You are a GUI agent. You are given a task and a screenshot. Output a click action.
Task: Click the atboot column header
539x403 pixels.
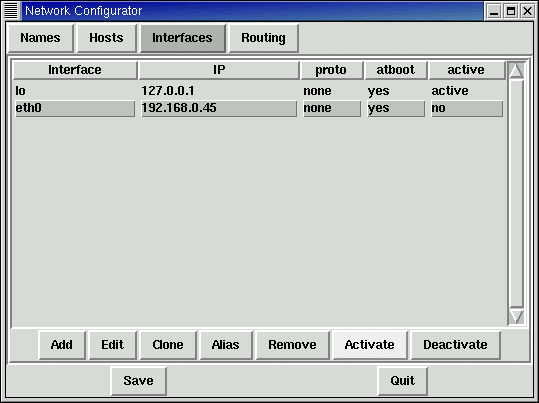pyautogui.click(x=396, y=70)
